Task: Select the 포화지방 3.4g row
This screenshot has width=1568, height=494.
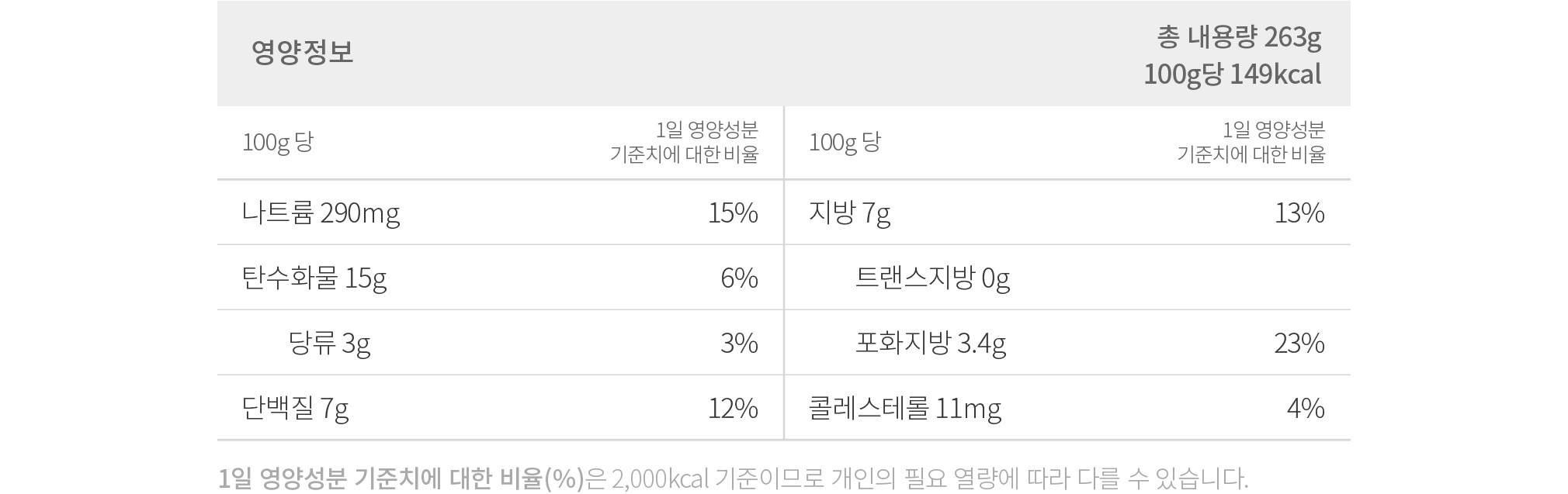Action: [1067, 343]
